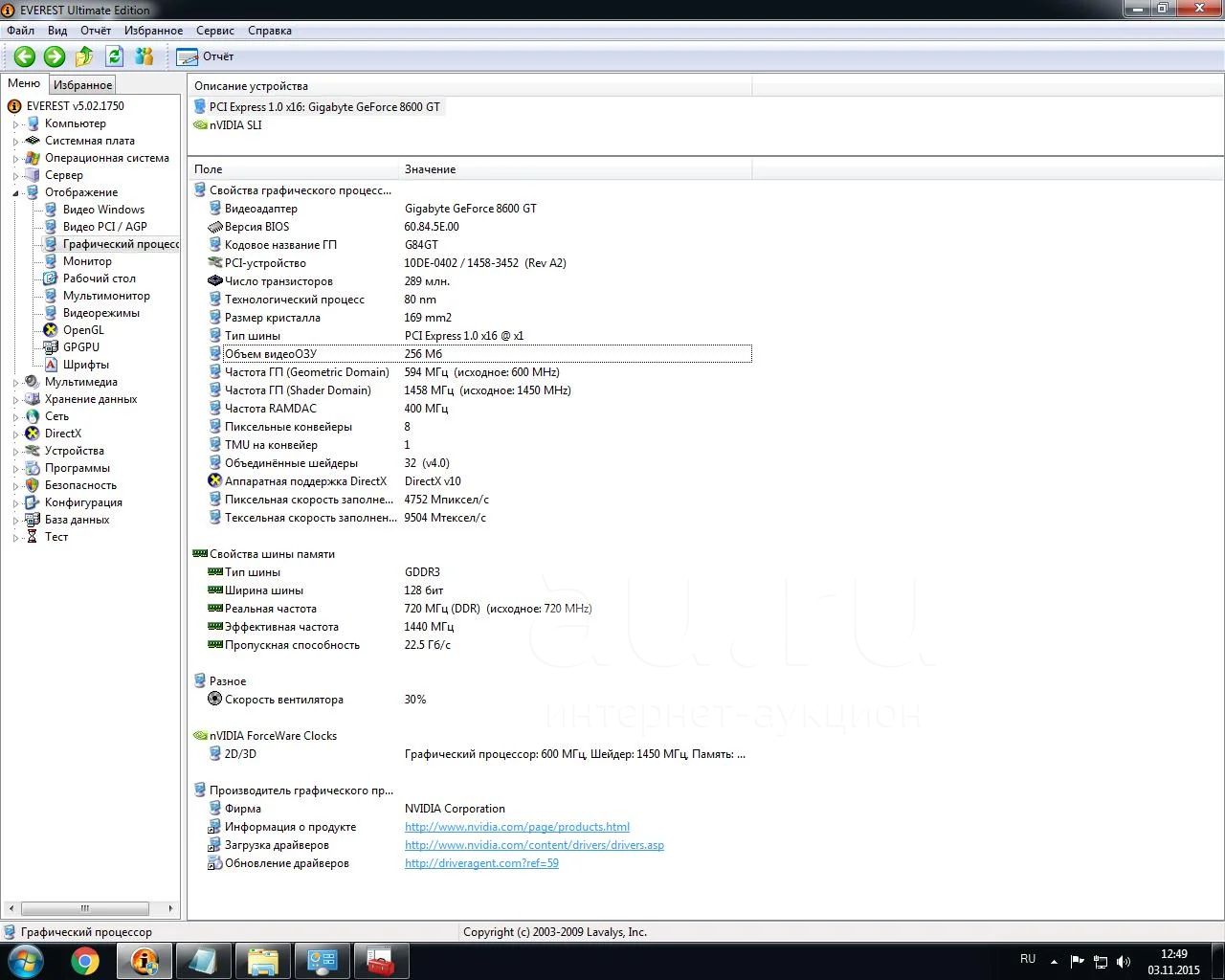Expand the Хранение данных tree node
This screenshot has width=1225, height=980.
pyautogui.click(x=15, y=399)
